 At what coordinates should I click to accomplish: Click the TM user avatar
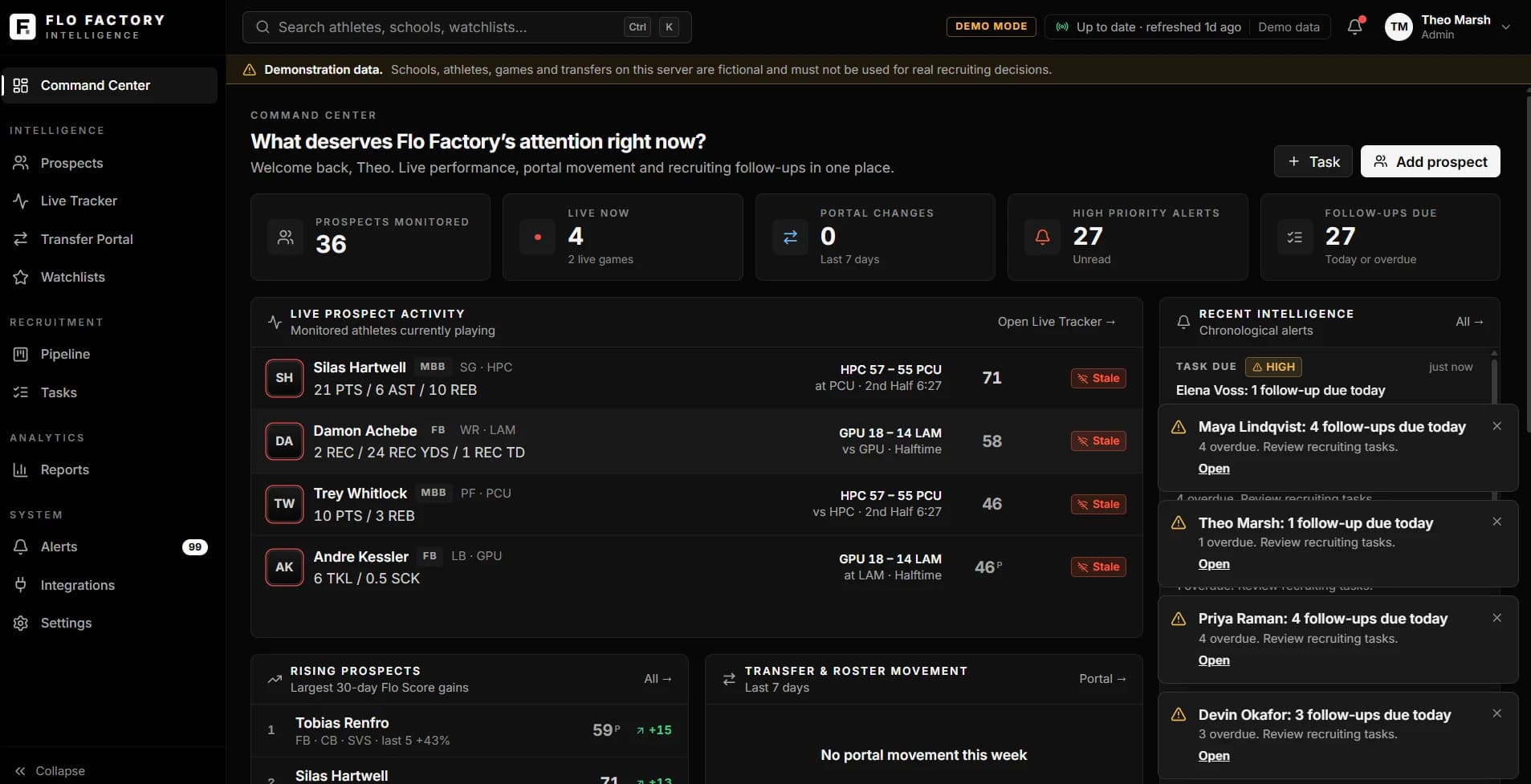[x=1399, y=26]
